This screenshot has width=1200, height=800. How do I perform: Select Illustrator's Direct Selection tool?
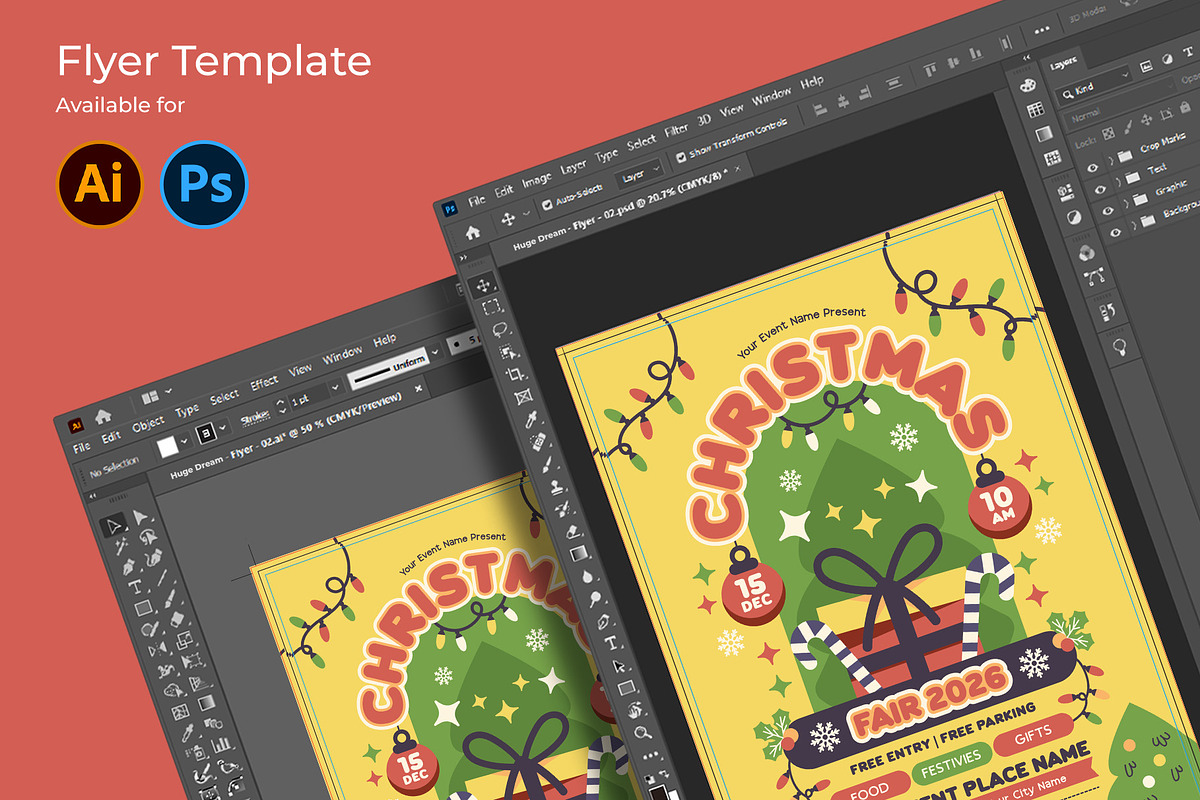(139, 518)
